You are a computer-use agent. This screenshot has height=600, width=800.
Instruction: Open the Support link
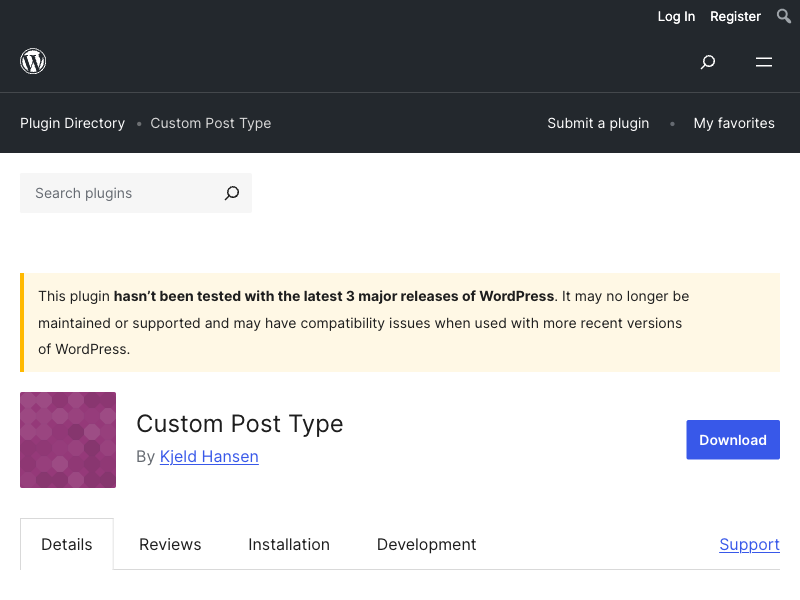click(749, 544)
